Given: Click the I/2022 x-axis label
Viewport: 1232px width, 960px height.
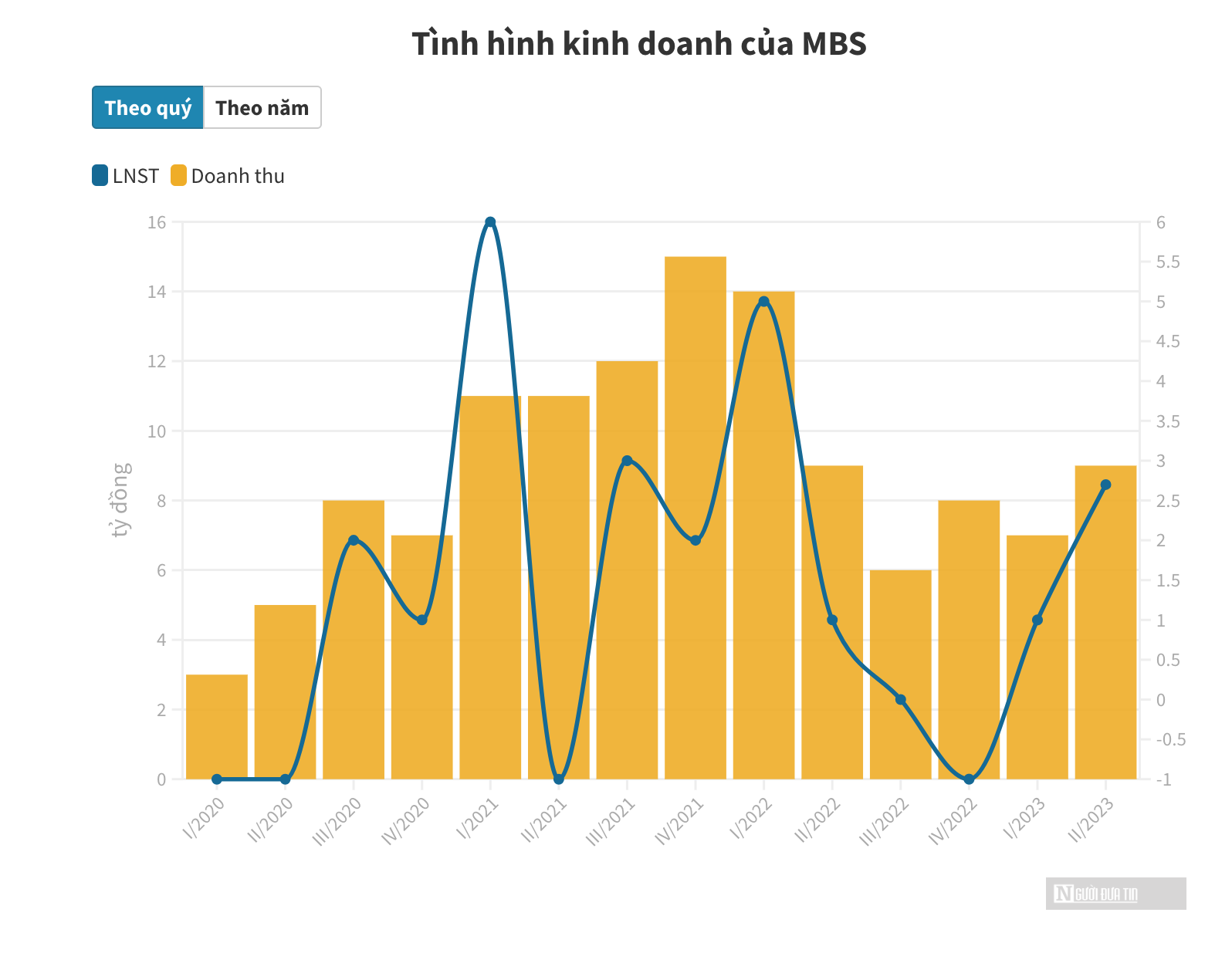Looking at the screenshot, I should 751,819.
